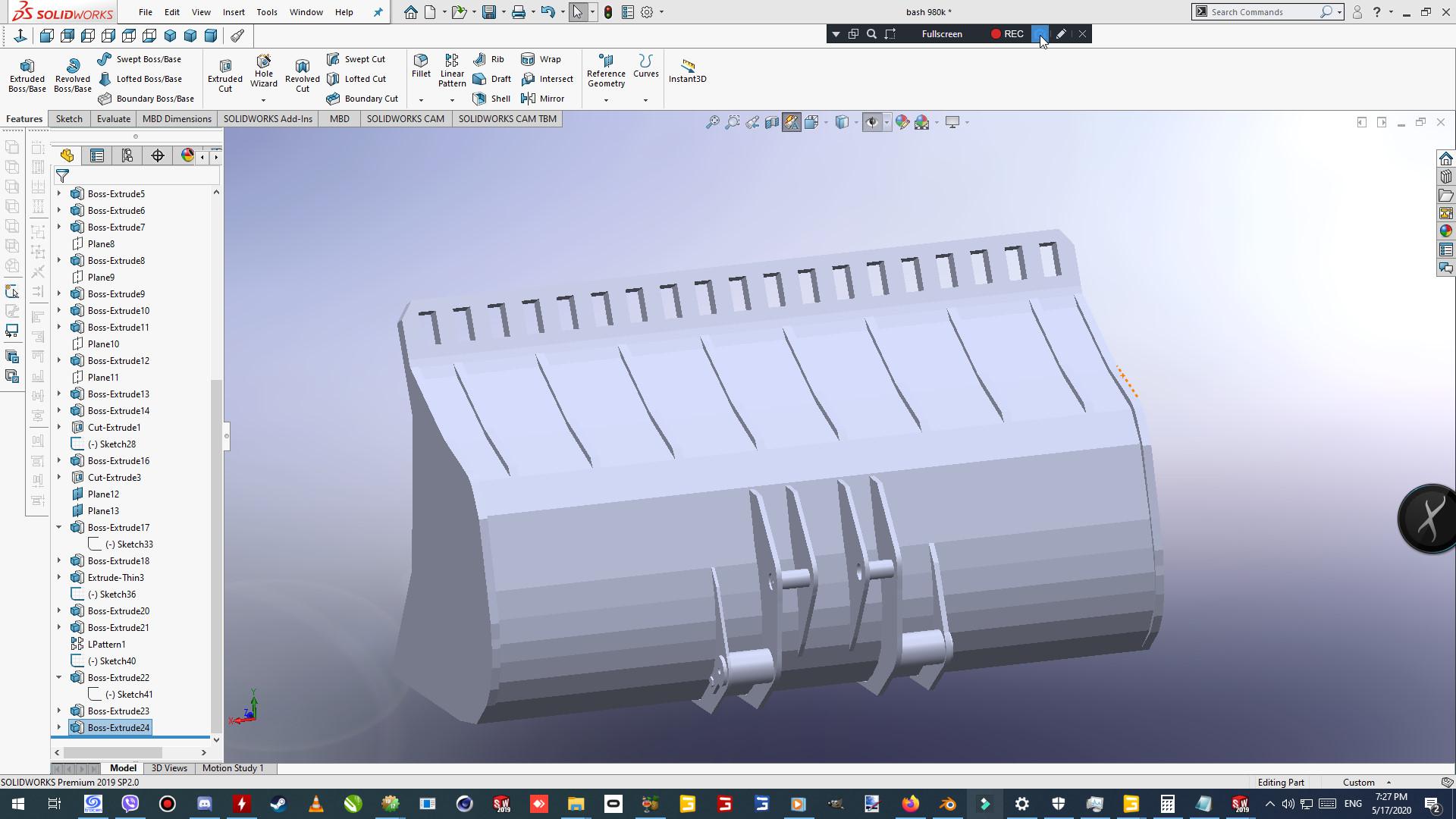Toggle Hide/Show Items visibility button
This screenshot has width=1456, height=819.
871,122
